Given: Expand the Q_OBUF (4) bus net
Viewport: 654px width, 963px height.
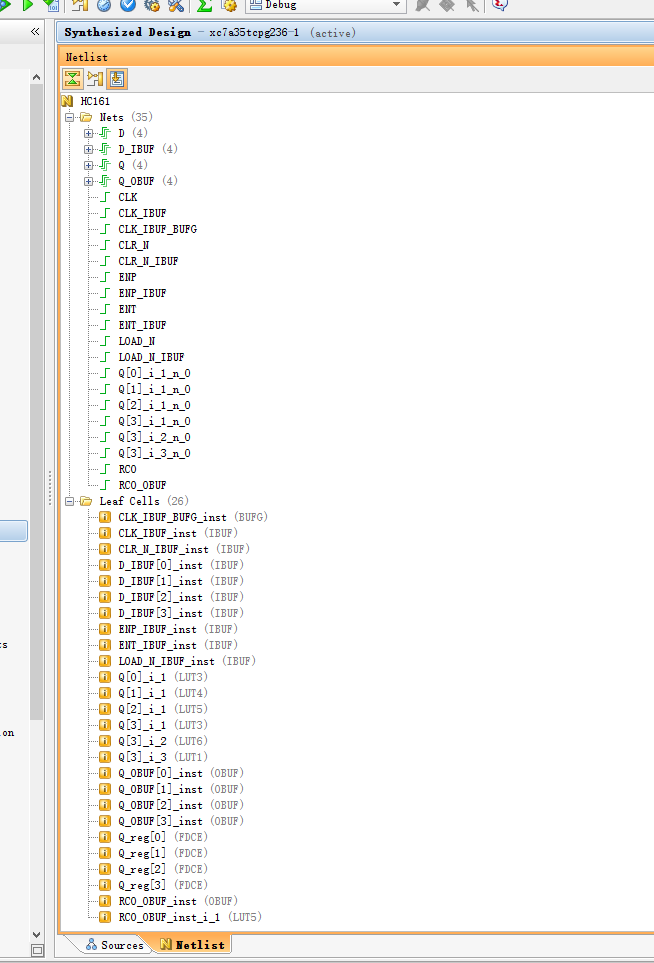Looking at the screenshot, I should pos(88,181).
